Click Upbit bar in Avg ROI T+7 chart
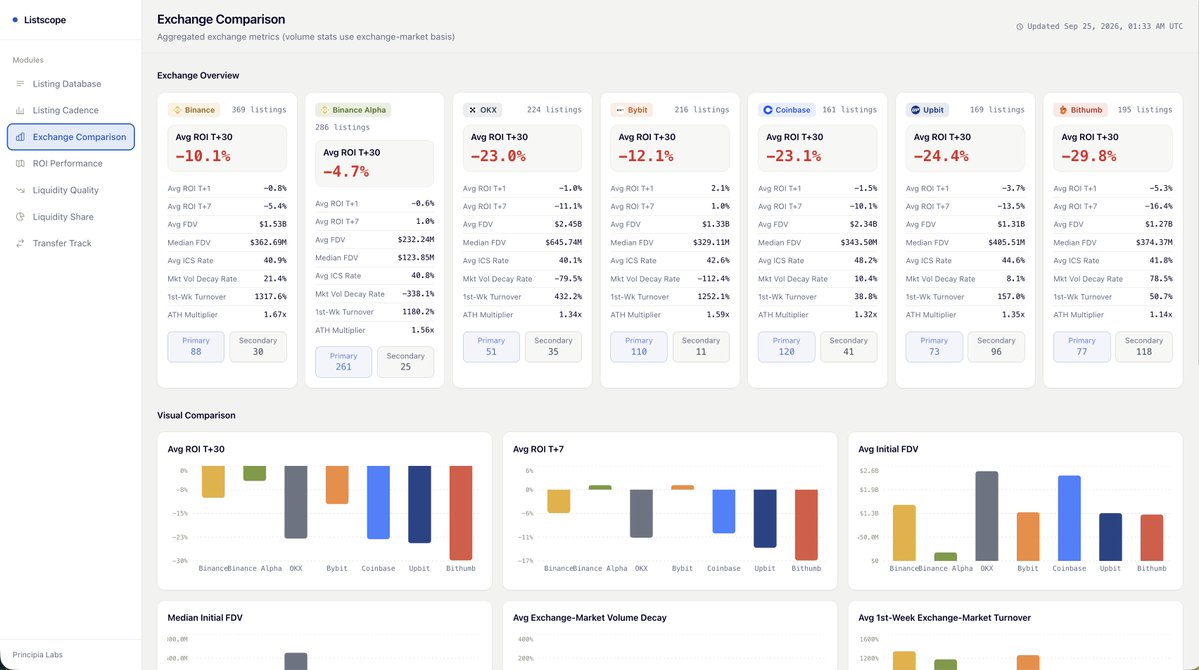1199x670 pixels. (x=765, y=519)
